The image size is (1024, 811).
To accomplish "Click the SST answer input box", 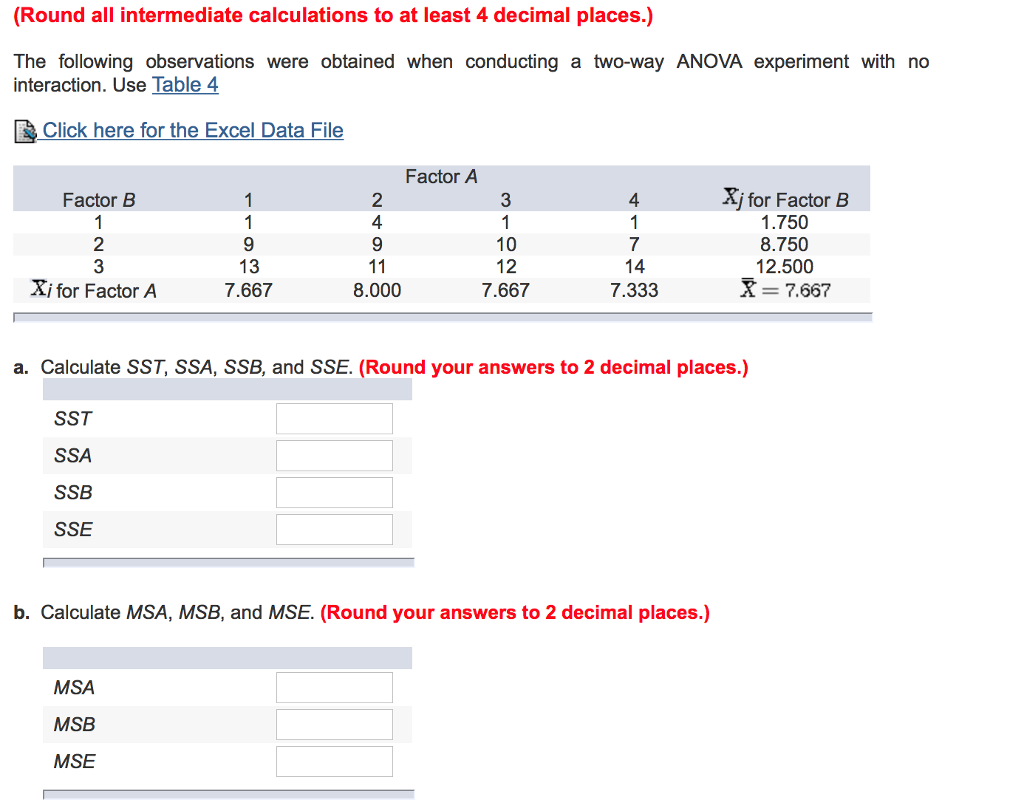I will [x=334, y=418].
